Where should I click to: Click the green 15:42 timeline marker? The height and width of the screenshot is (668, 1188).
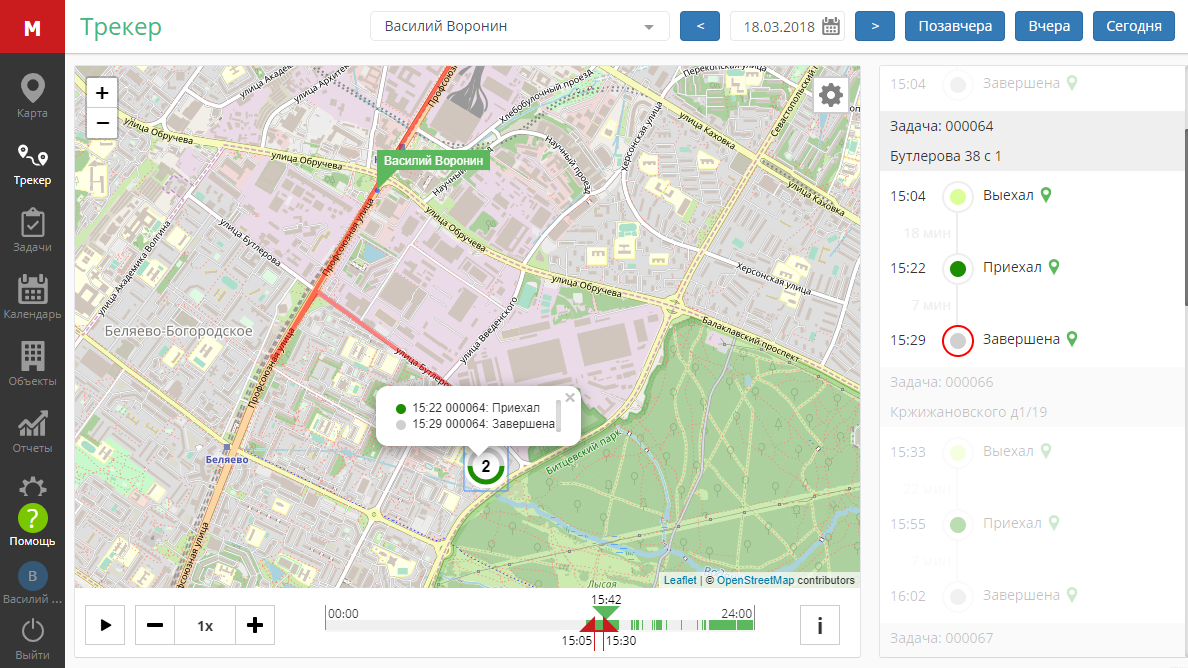point(606,612)
